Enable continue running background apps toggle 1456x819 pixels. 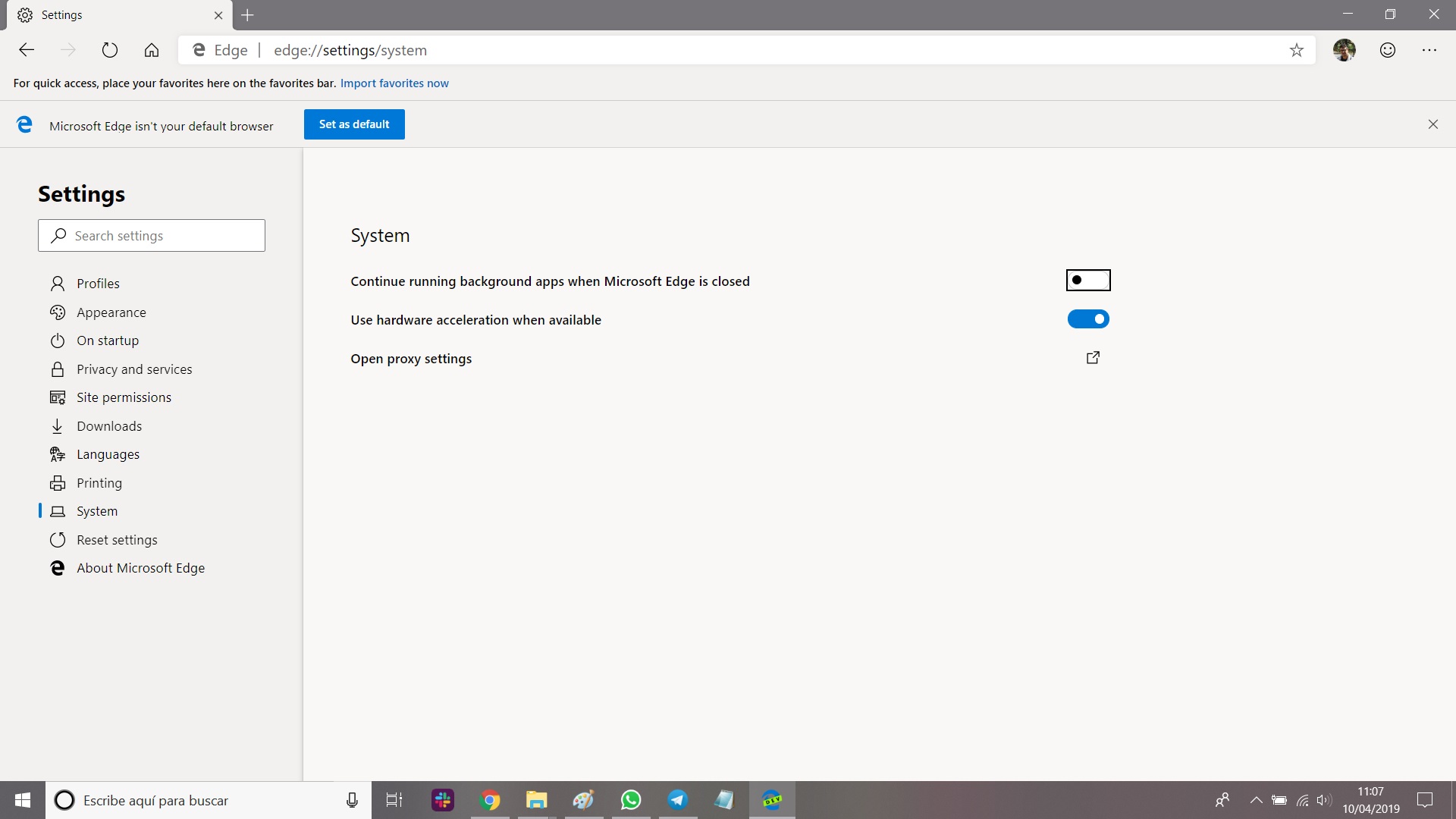tap(1088, 281)
